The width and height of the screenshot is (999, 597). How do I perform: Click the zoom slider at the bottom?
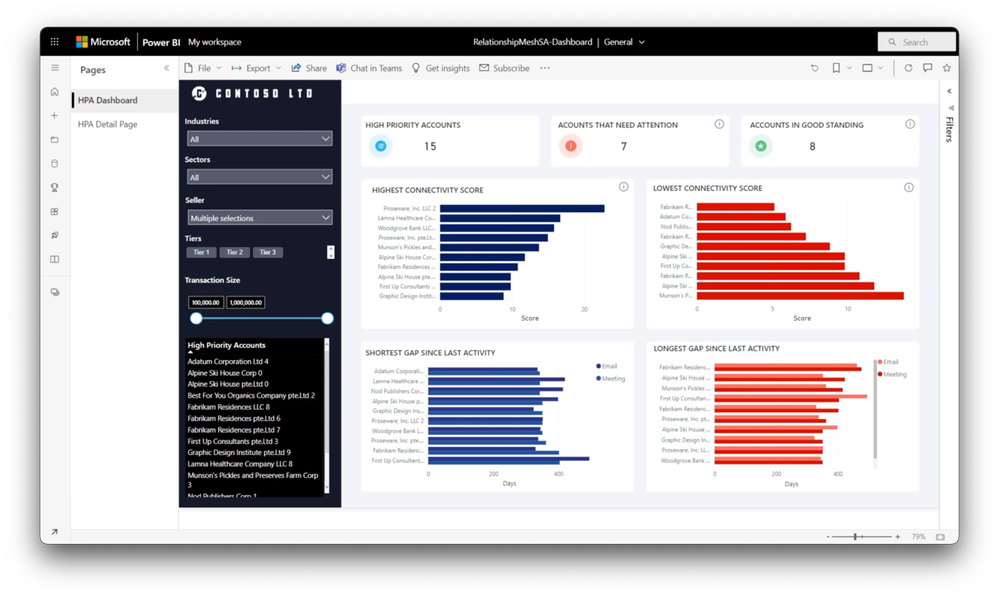[859, 537]
